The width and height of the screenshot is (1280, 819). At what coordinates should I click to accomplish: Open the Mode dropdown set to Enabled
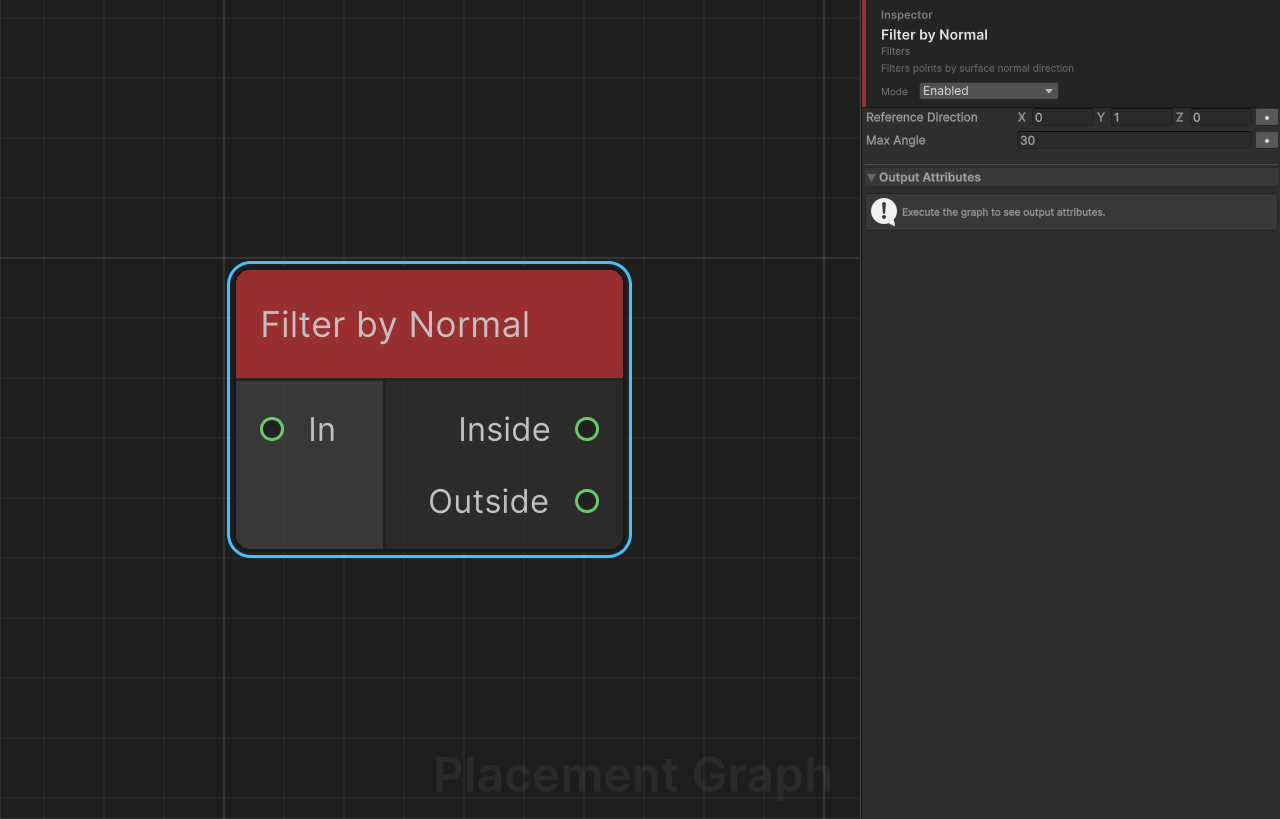point(988,91)
